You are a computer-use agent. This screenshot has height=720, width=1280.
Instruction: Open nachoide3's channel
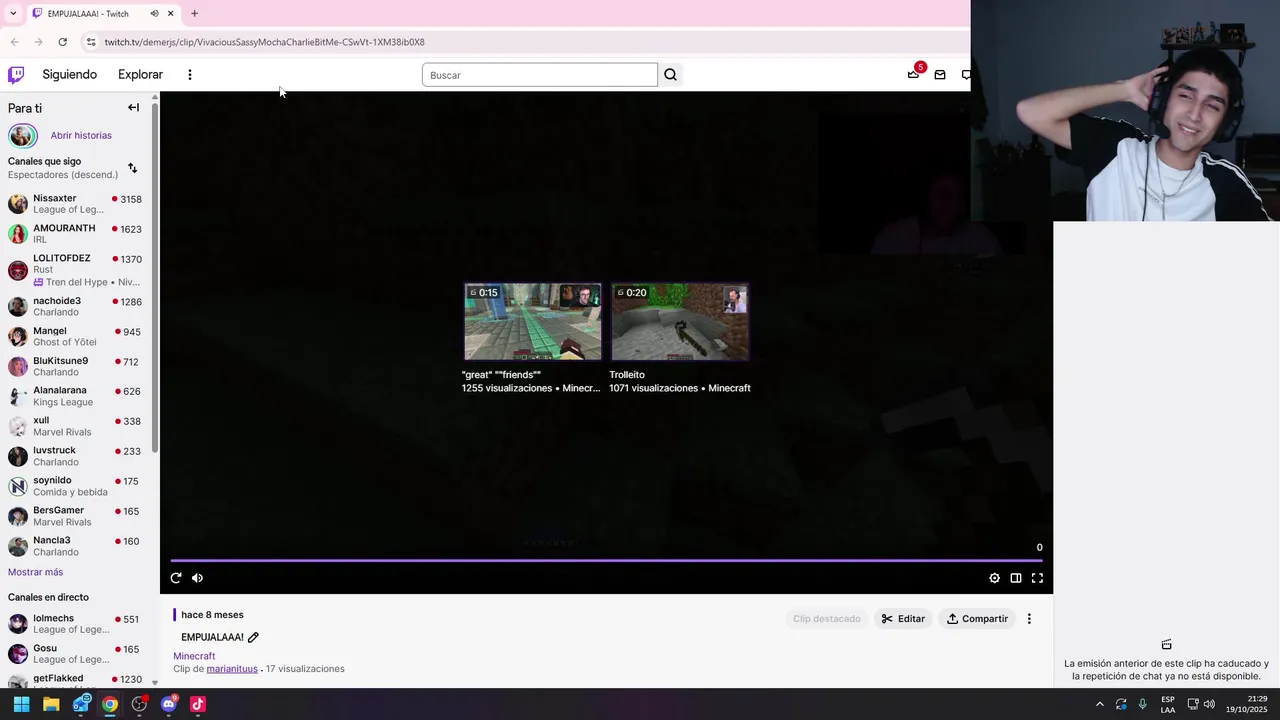[75, 306]
